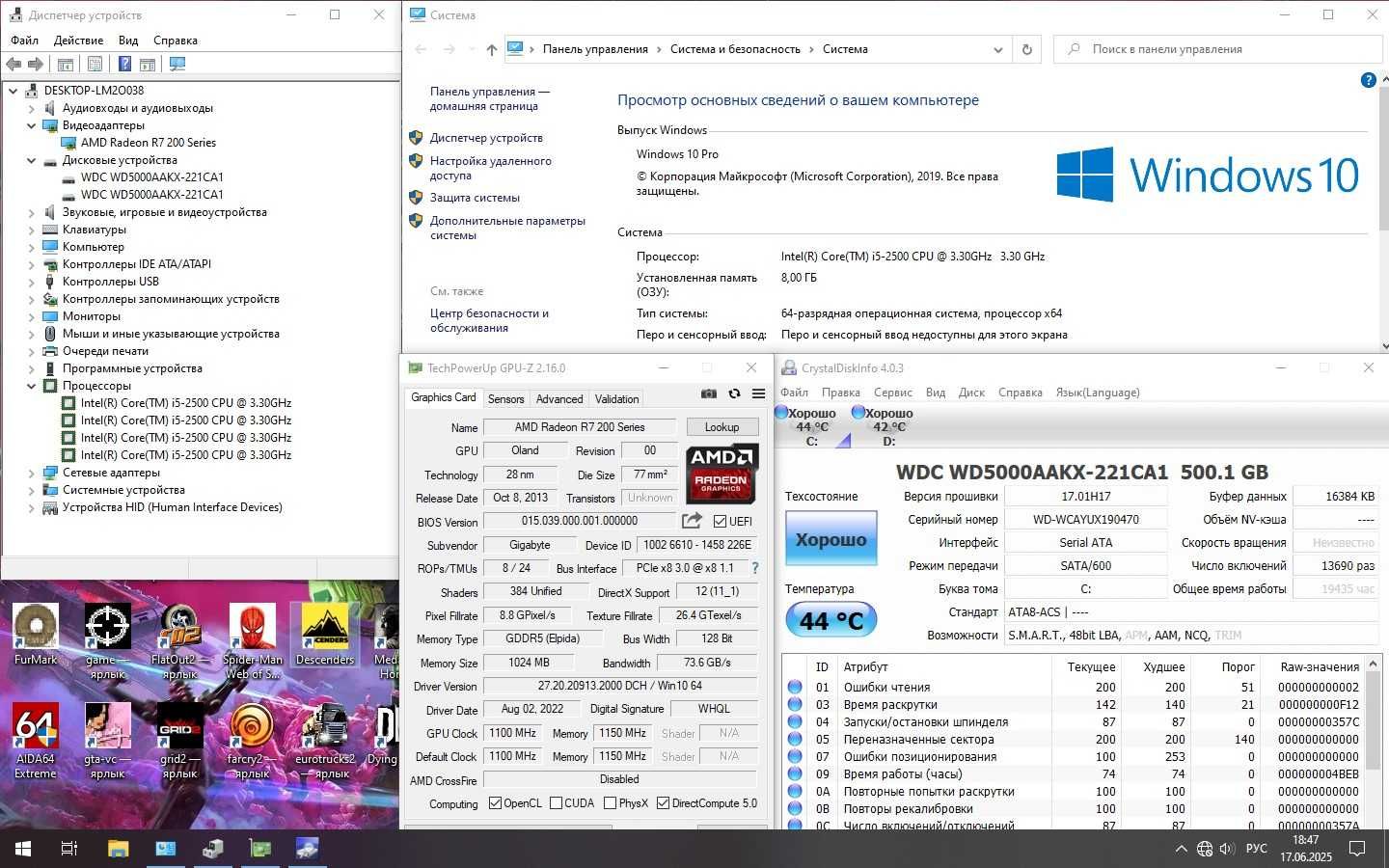Open the Spider-Man Web of Shadows shortcut
1389x868 pixels.
[253, 640]
